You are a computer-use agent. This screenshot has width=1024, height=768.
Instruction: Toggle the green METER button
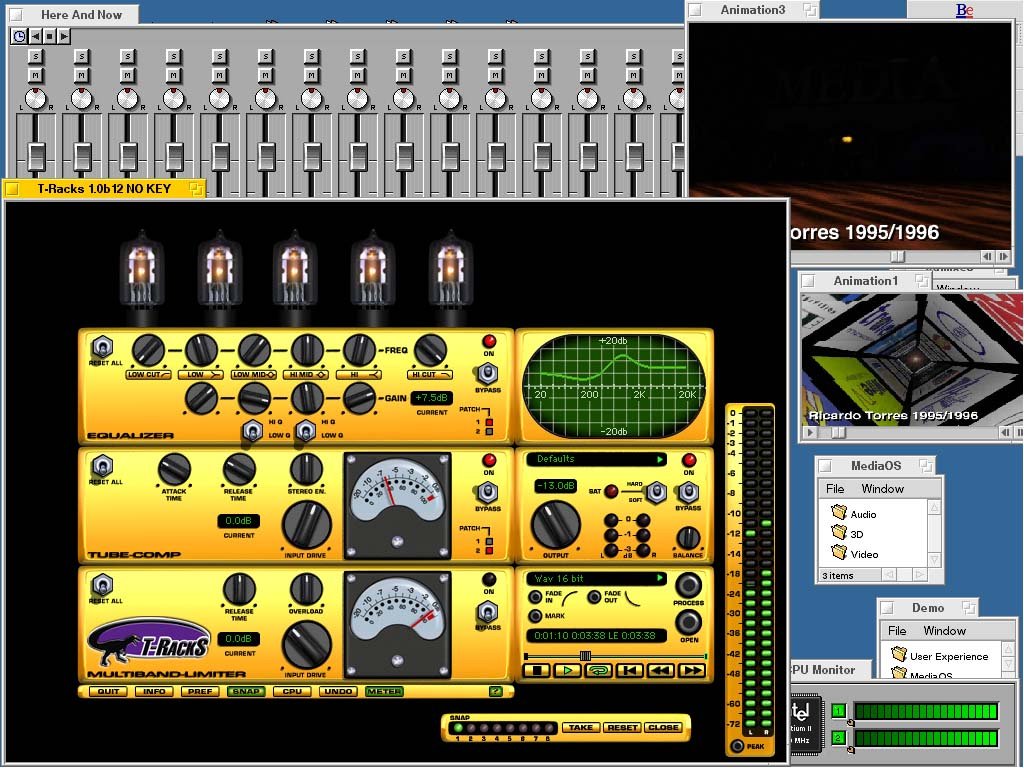[384, 691]
